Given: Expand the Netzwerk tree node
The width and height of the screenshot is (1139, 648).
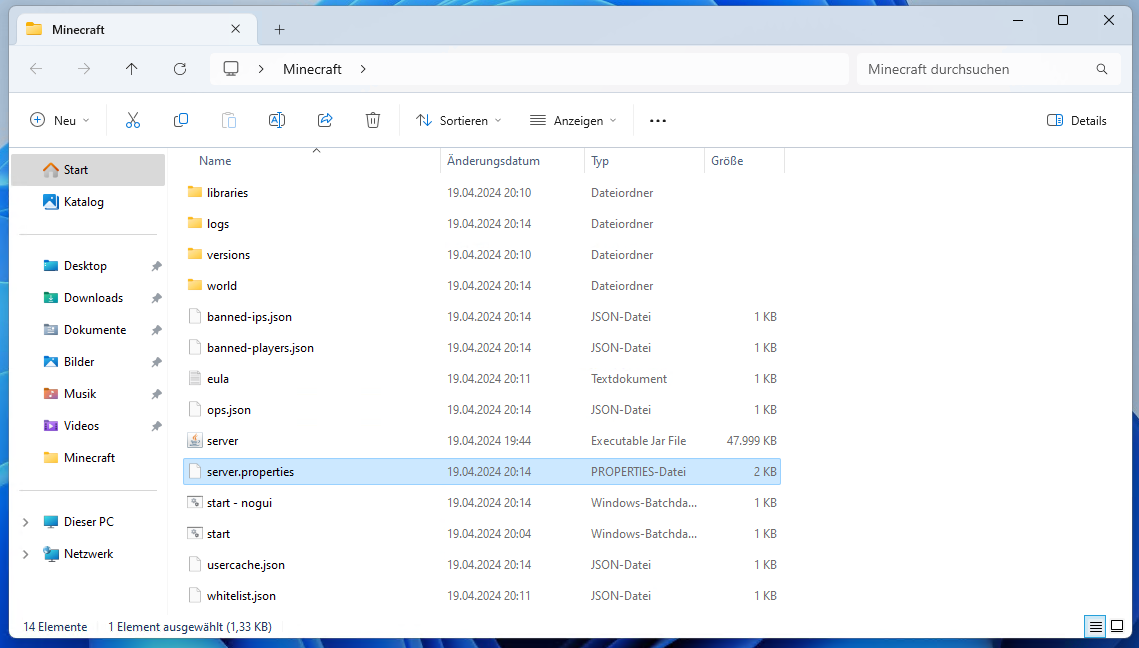Looking at the screenshot, I should pos(25,554).
